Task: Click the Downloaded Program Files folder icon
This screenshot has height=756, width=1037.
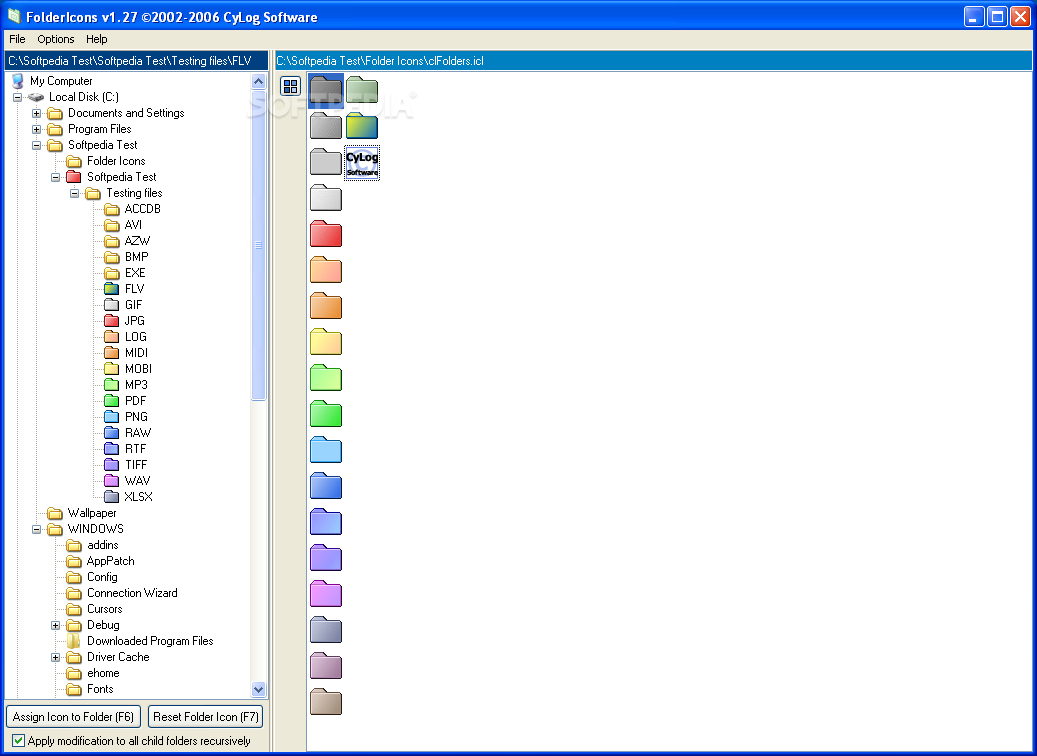Action: coord(74,641)
